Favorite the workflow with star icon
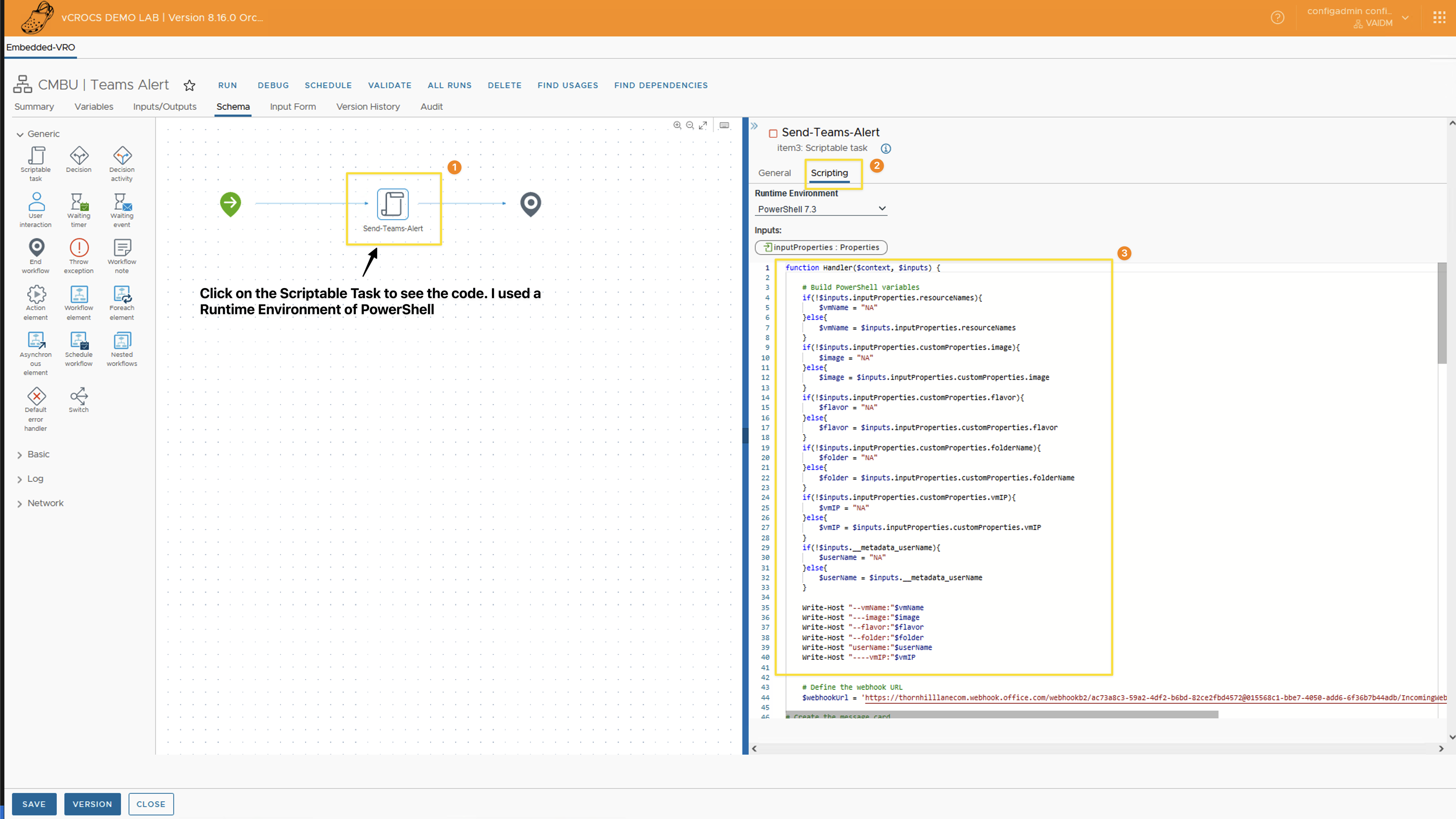The image size is (1456, 819). point(189,85)
